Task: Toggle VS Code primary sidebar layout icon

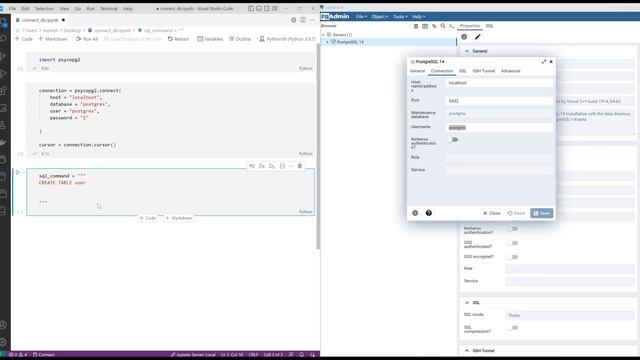Action: (x=251, y=8)
